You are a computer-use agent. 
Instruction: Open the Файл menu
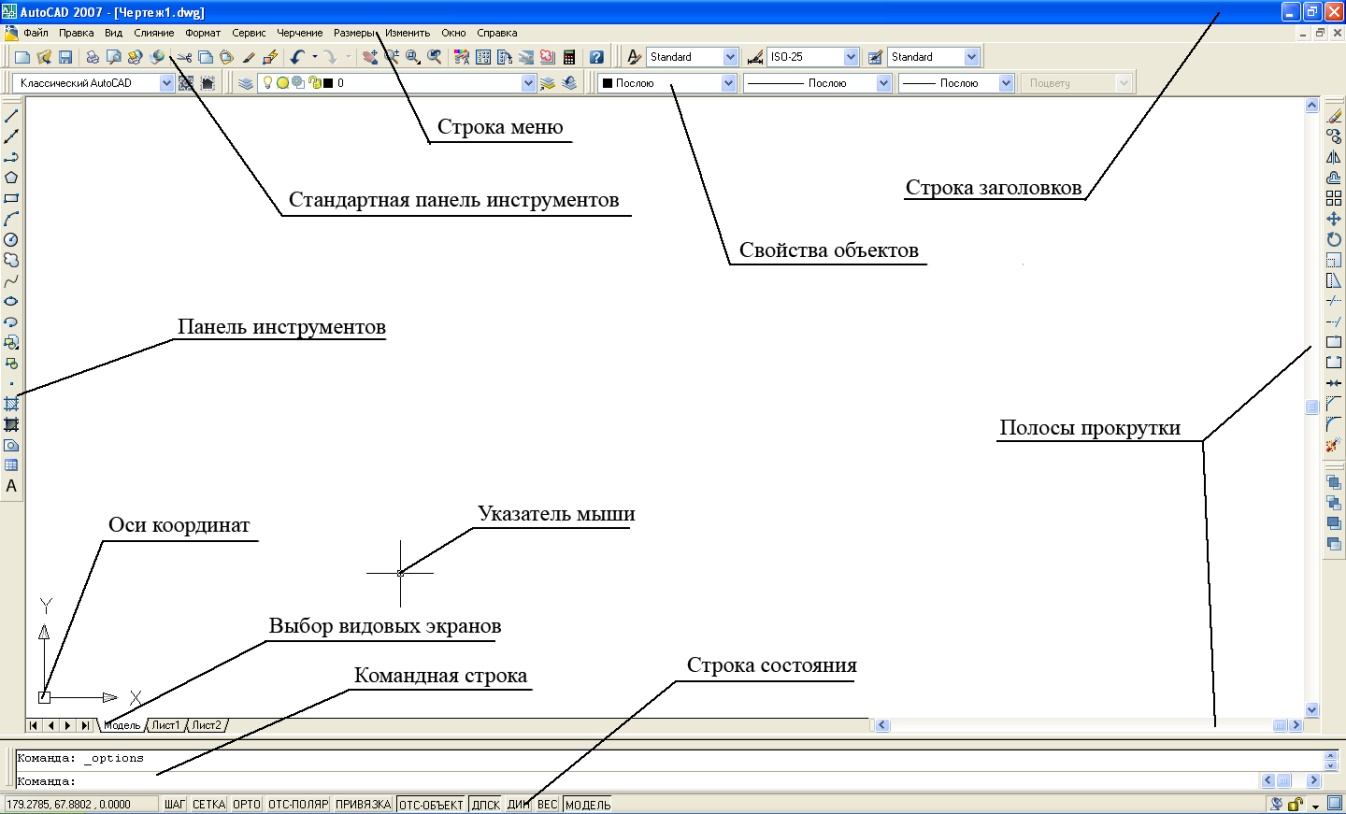(35, 33)
